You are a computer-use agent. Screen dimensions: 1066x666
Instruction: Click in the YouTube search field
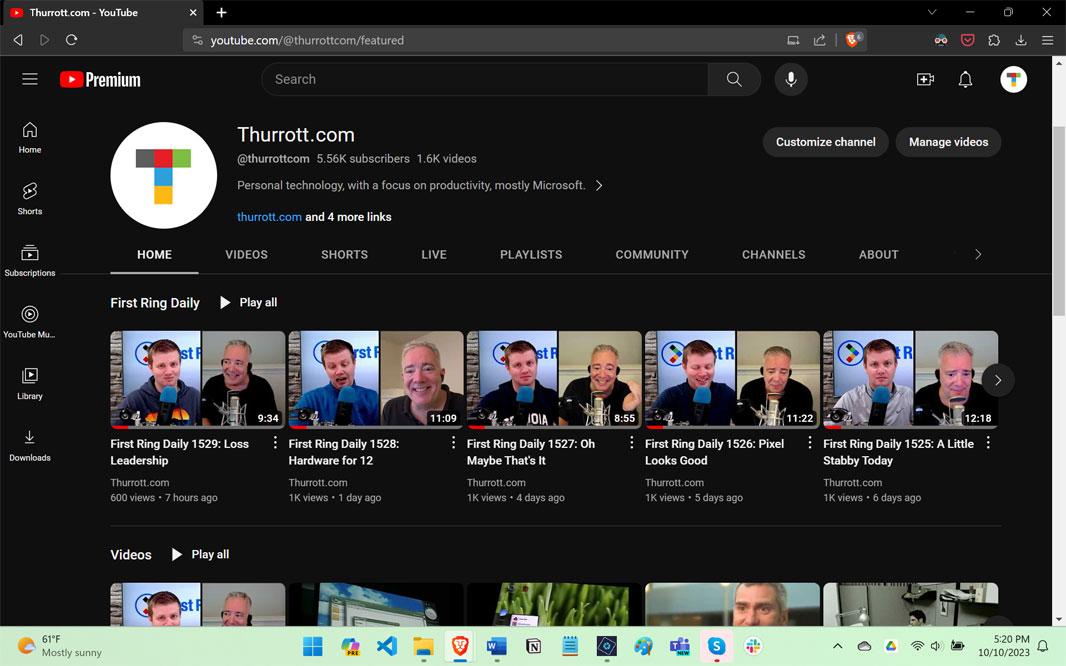(x=485, y=79)
